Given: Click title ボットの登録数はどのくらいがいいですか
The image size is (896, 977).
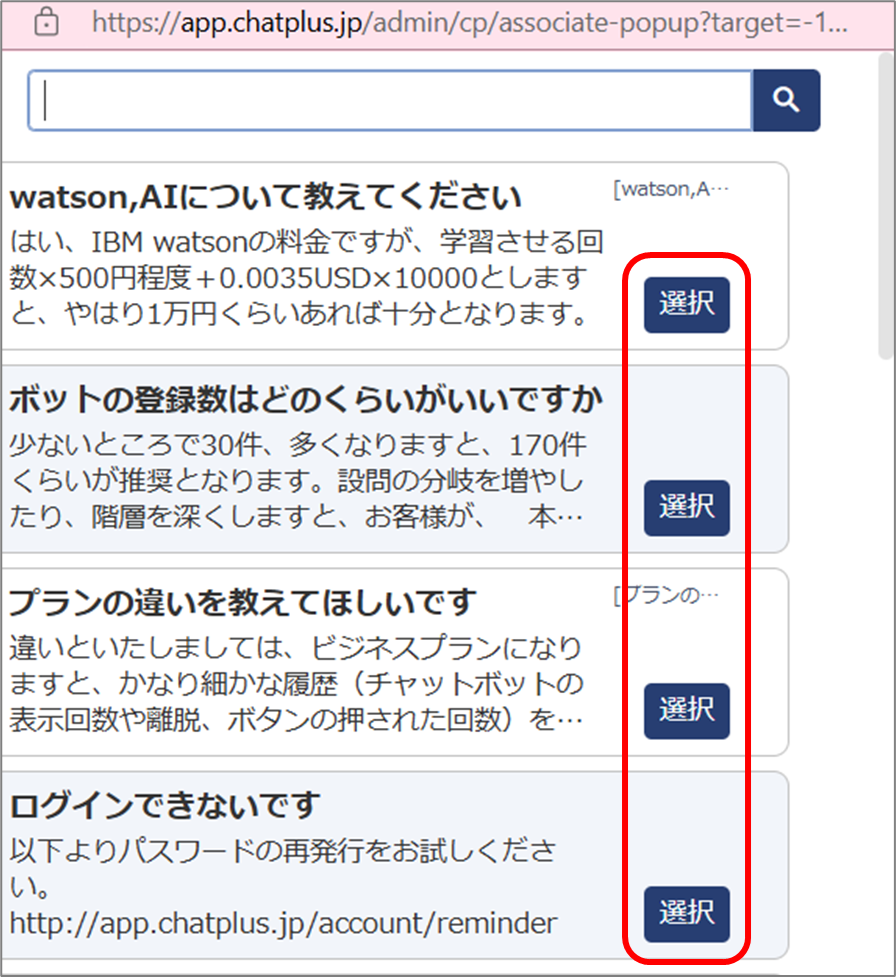Looking at the screenshot, I should point(306,400).
